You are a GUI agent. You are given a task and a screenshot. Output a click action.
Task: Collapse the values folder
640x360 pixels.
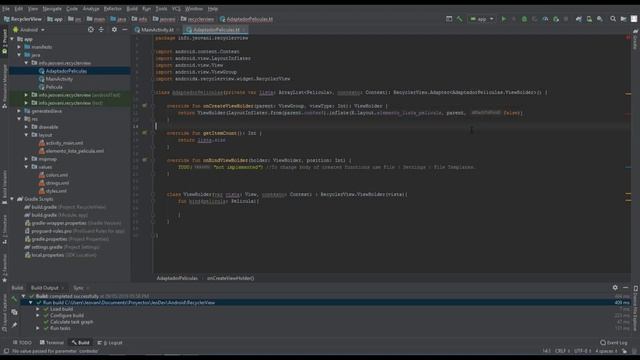tap(27, 167)
